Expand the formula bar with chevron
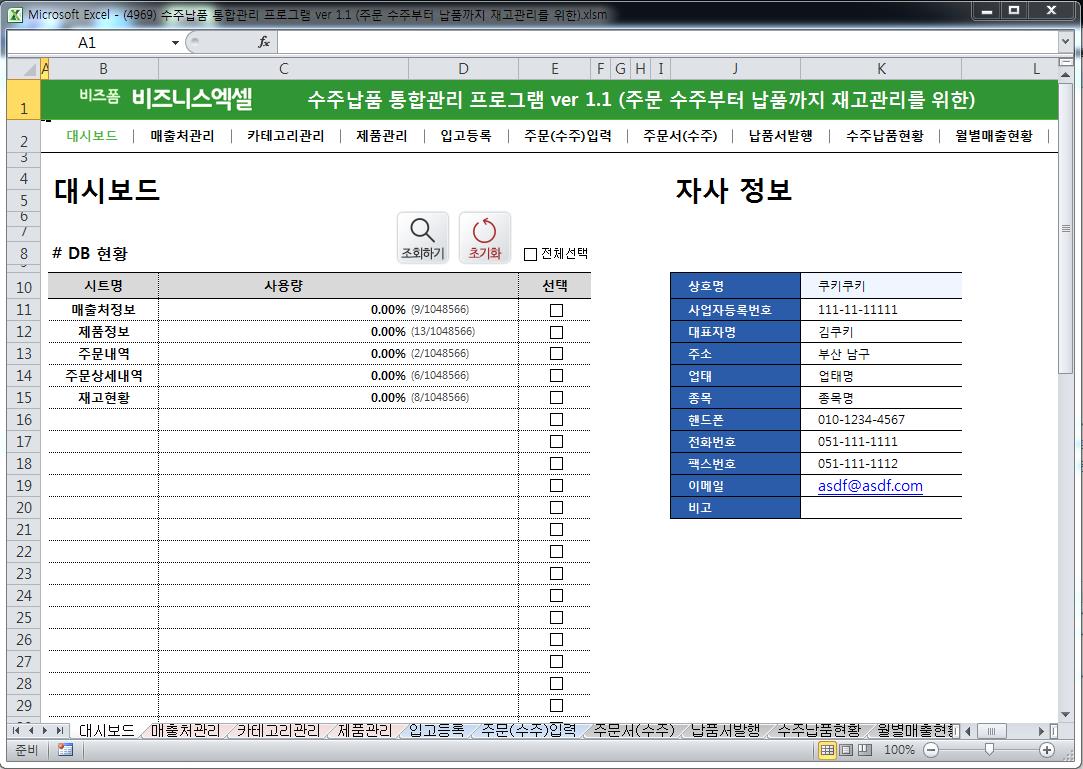Screen dimensions: 1083x769 tap(1066, 42)
